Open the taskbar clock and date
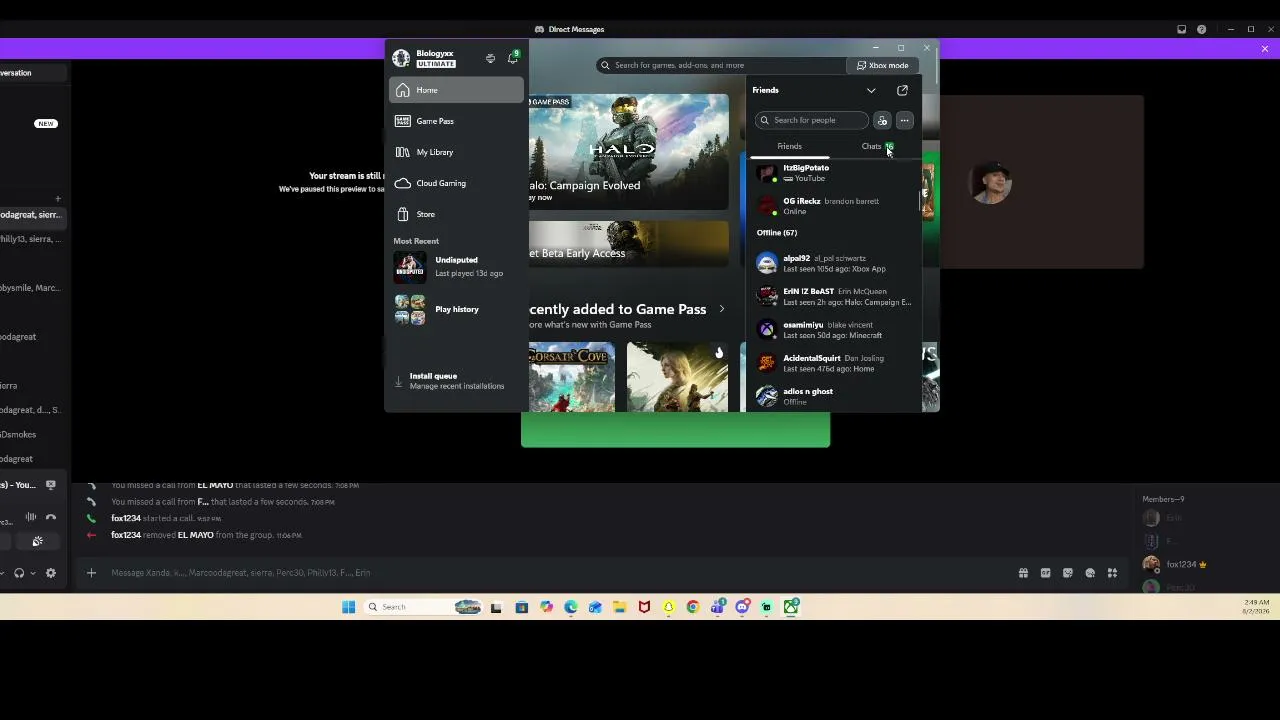Image resolution: width=1280 pixels, height=720 pixels. click(x=1256, y=607)
